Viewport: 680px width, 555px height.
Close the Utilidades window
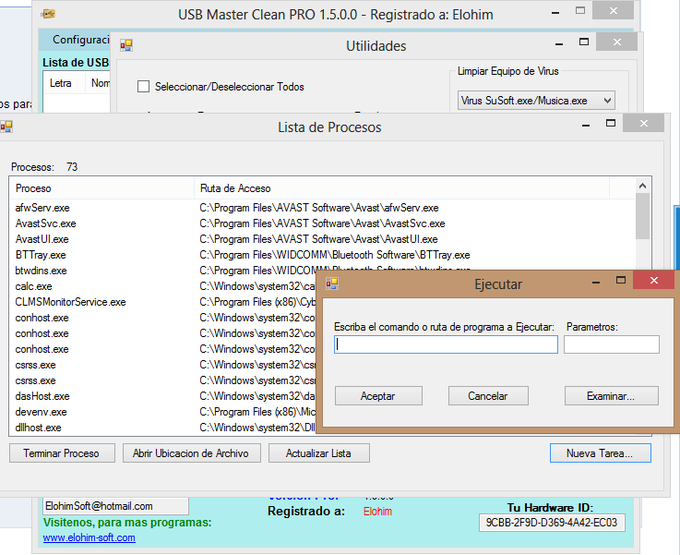(617, 42)
